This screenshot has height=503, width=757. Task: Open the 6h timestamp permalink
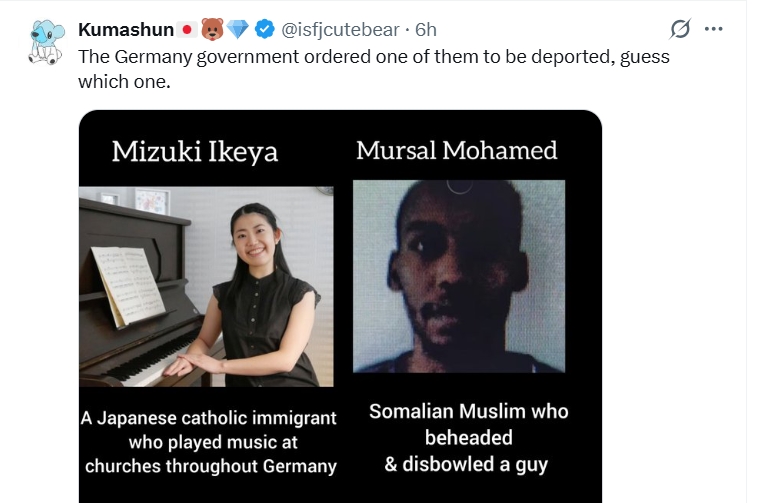coord(425,30)
